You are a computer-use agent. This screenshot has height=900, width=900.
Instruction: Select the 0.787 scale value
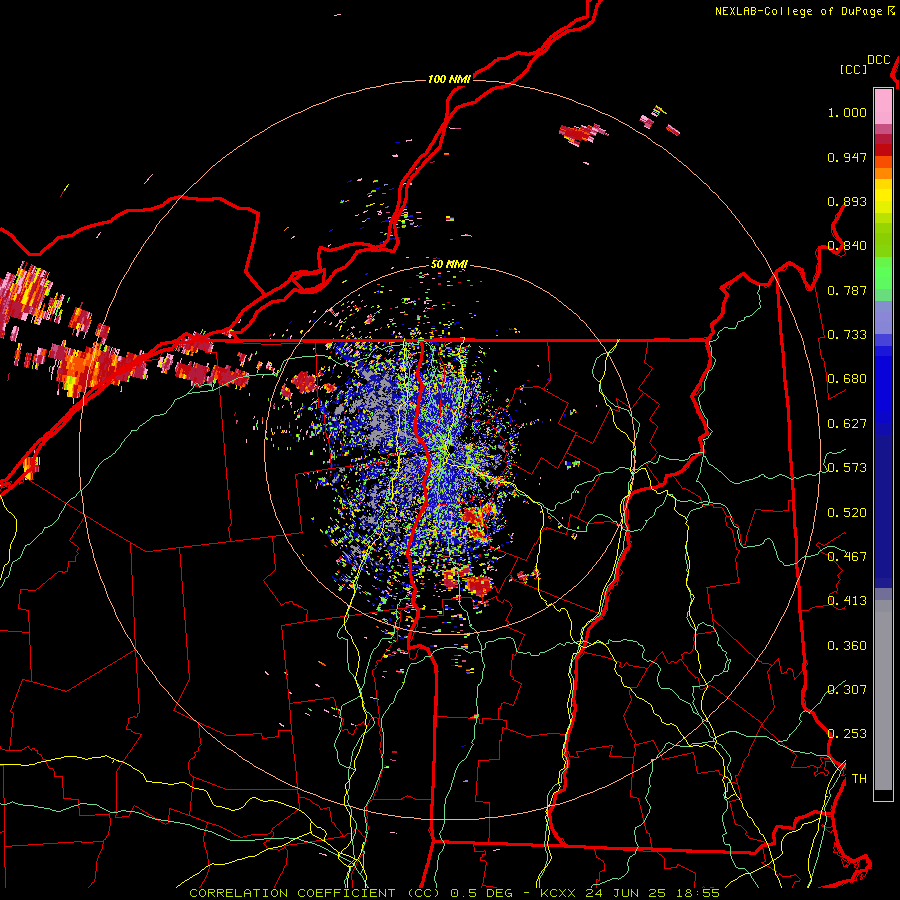tap(847, 290)
